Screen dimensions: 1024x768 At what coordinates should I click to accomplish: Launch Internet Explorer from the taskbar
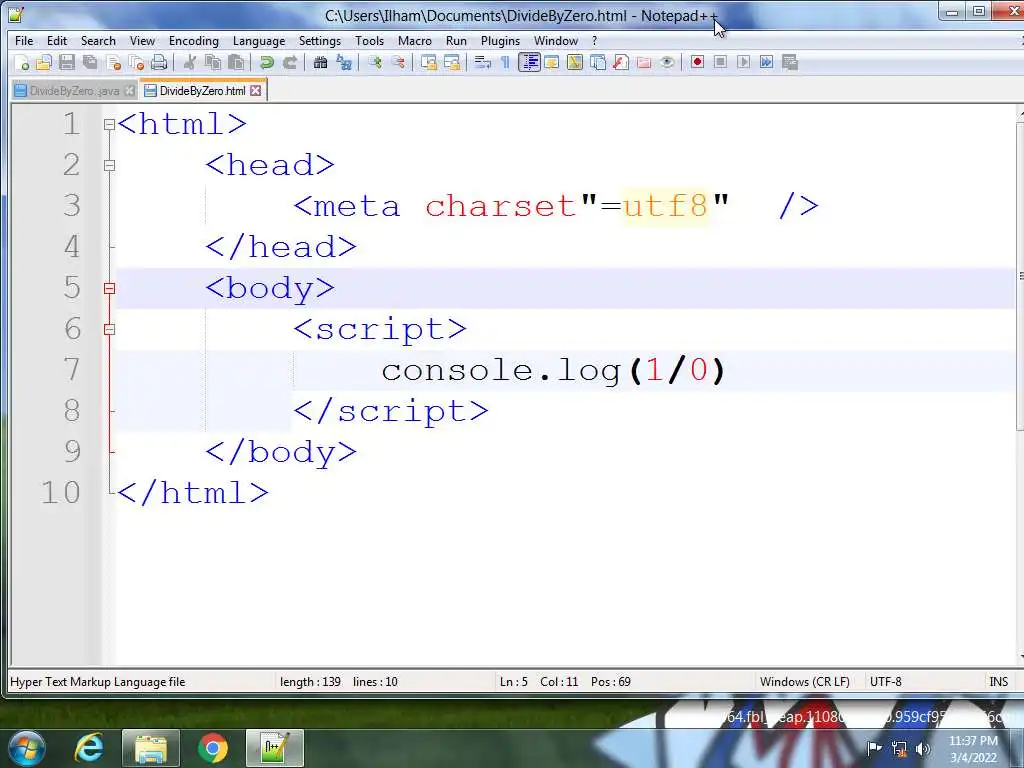tap(89, 748)
